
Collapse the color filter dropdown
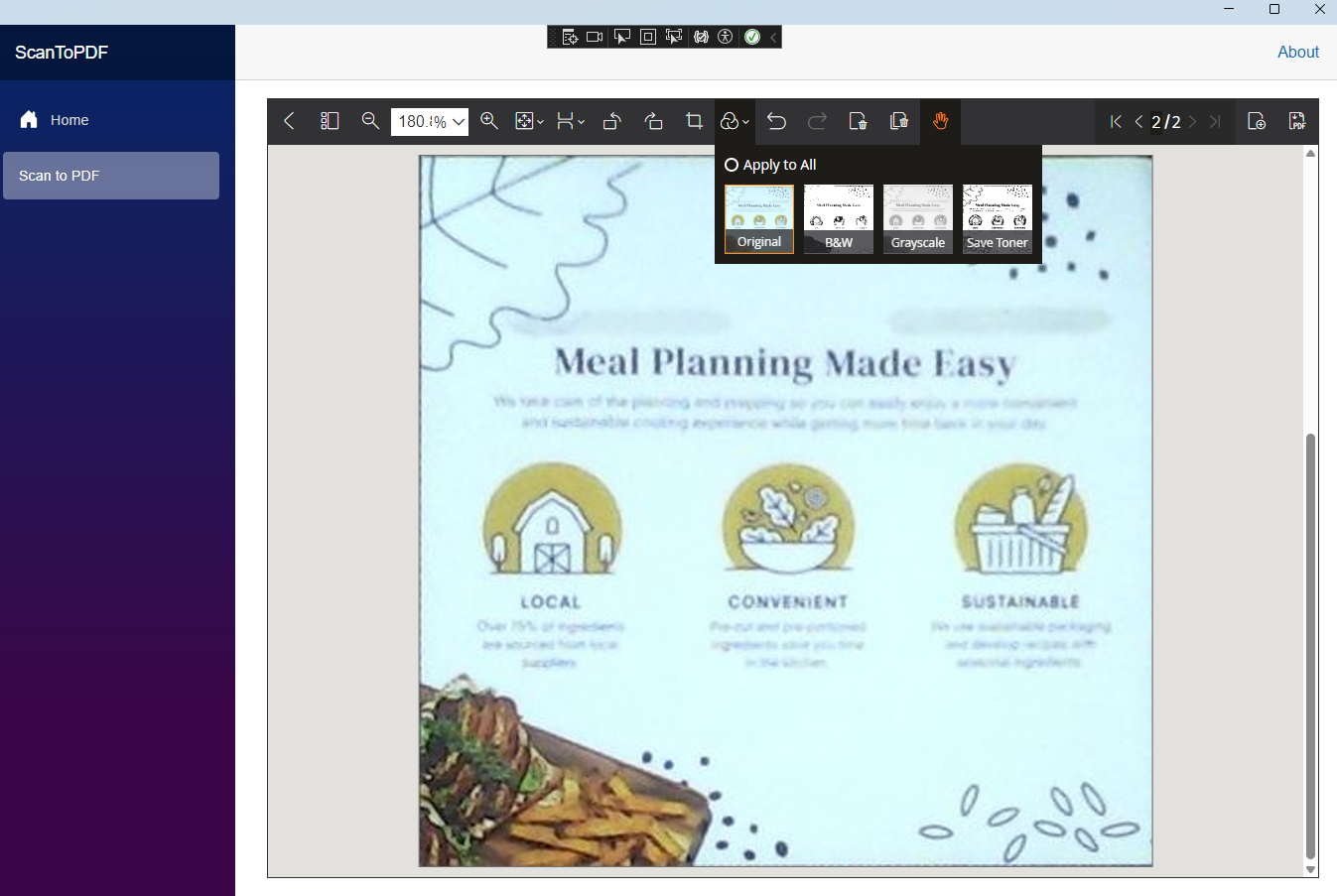tap(735, 121)
